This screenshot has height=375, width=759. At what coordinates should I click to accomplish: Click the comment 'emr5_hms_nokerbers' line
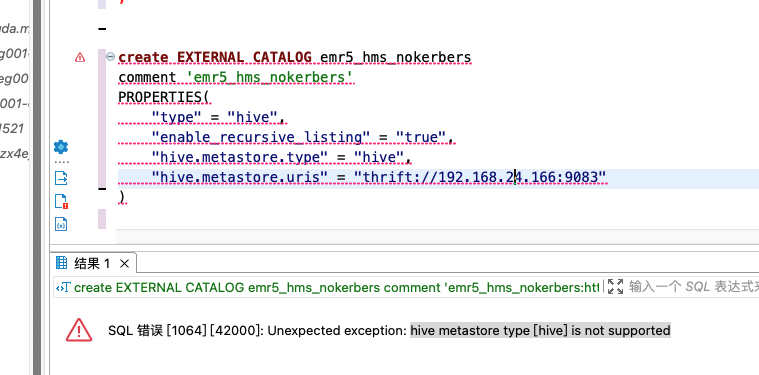pos(236,77)
